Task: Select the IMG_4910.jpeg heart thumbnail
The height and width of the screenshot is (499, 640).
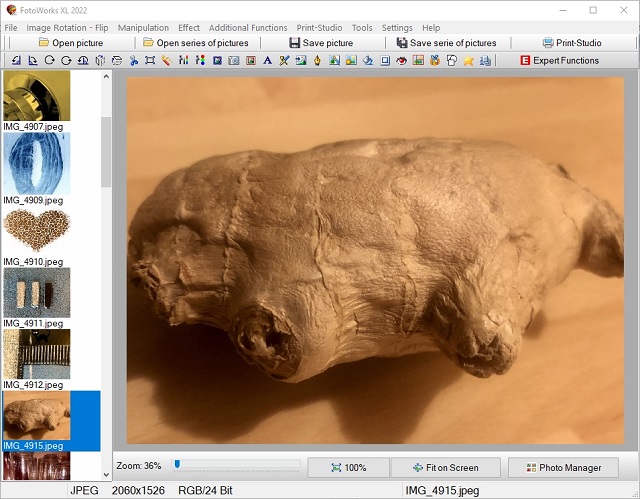Action: pos(36,231)
